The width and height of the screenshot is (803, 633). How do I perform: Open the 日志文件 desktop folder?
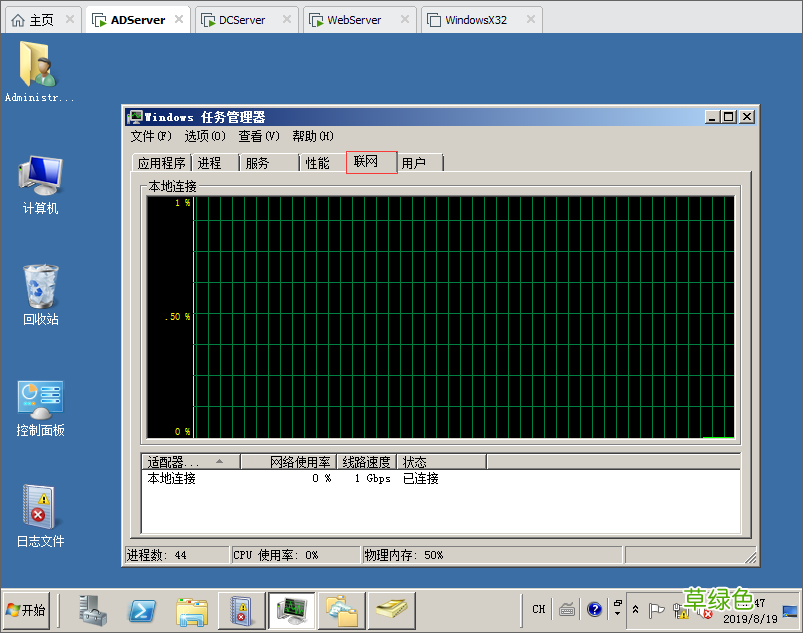coord(39,505)
